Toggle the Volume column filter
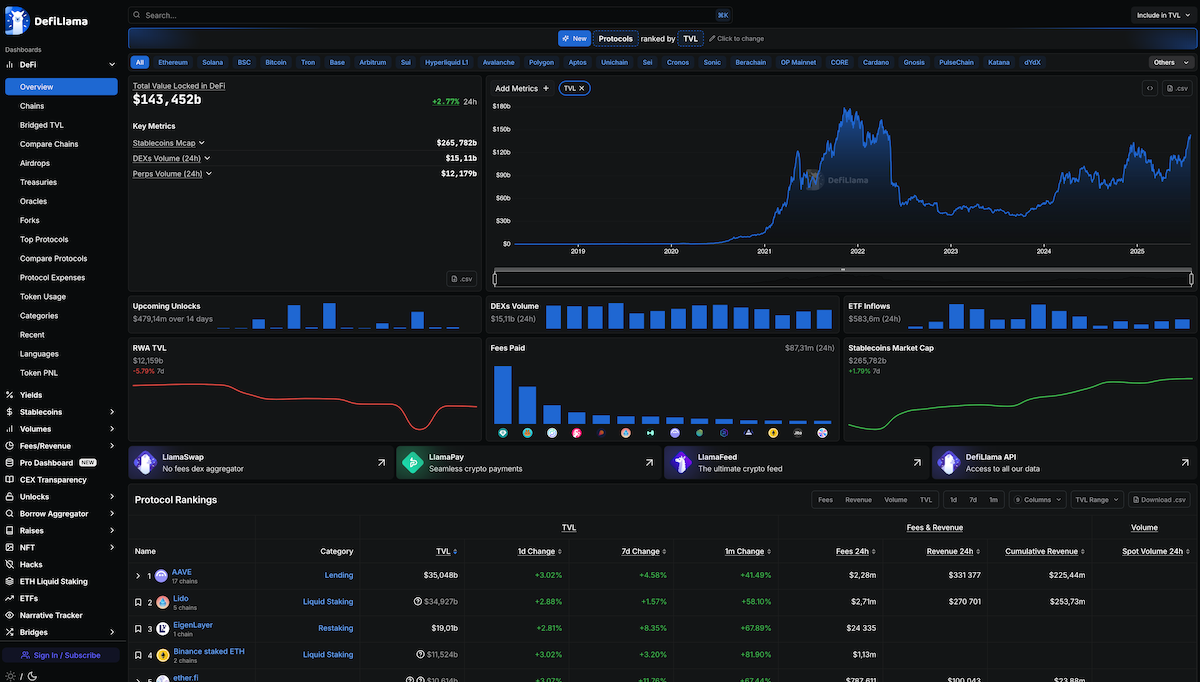Screen dimensions: 1200x682 click(895, 499)
